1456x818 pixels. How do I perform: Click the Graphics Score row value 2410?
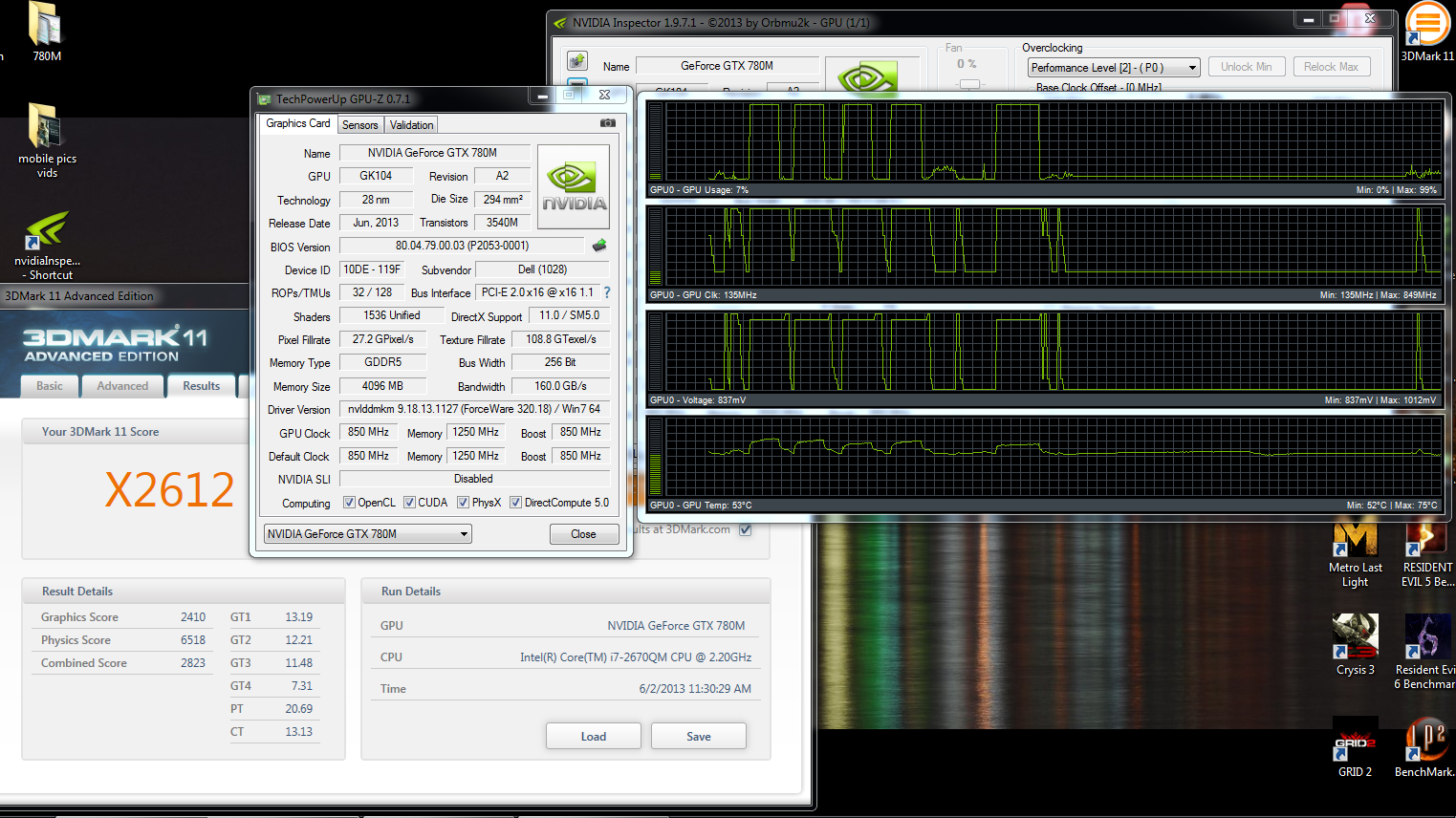(193, 617)
